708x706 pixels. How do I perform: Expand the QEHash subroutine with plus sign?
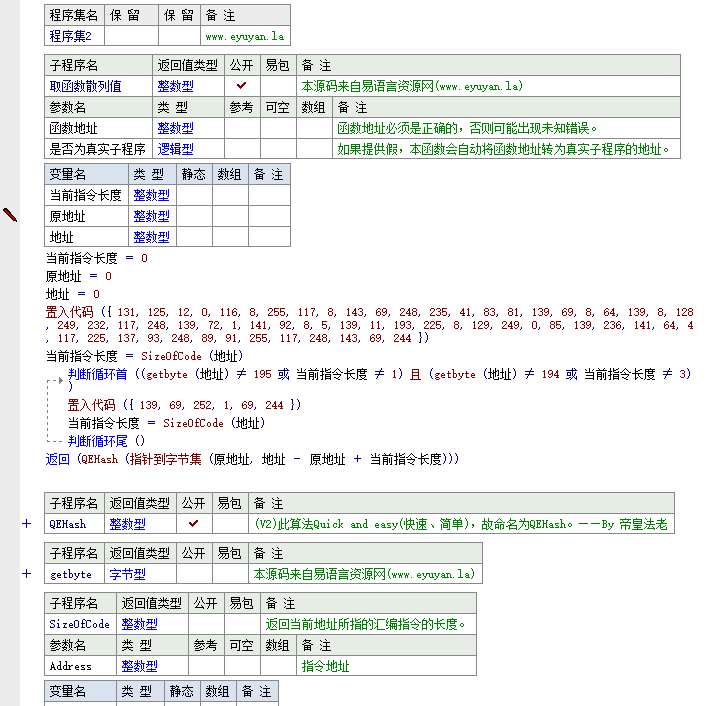[27, 524]
